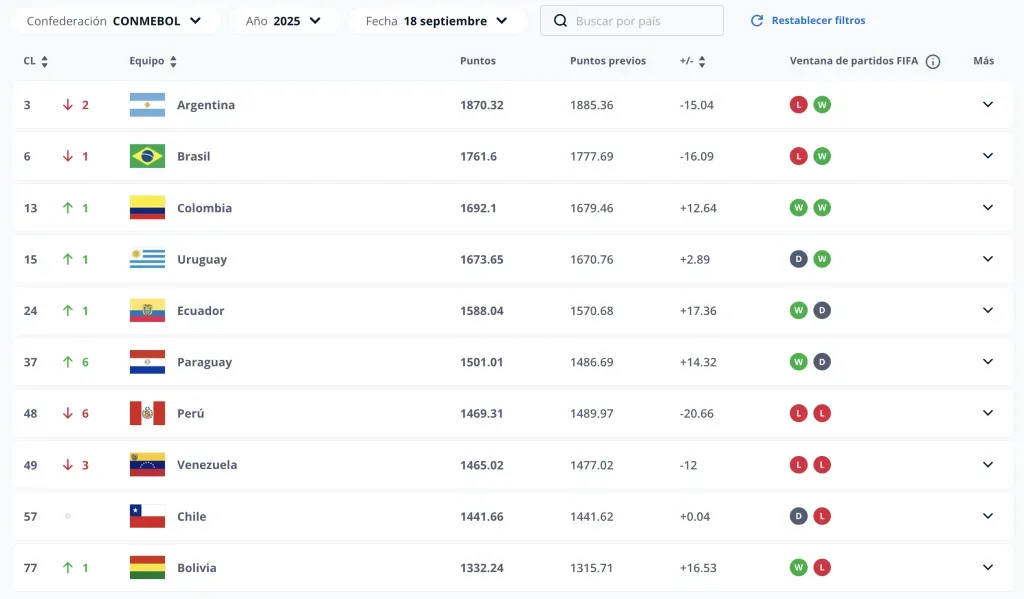This screenshot has width=1024, height=599.
Task: Click Restablecer filtros link
Action: click(x=808, y=21)
